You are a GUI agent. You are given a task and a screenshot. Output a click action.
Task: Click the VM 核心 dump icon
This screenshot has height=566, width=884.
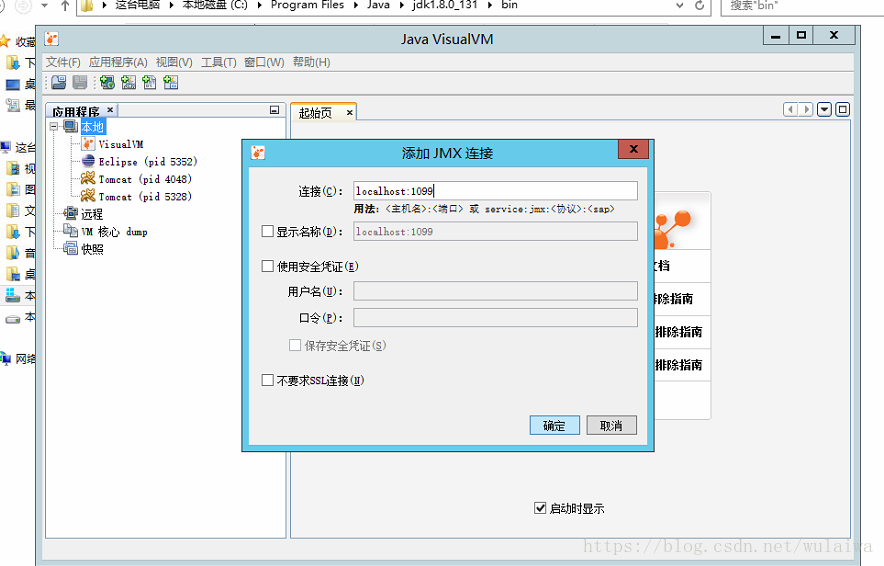70,231
